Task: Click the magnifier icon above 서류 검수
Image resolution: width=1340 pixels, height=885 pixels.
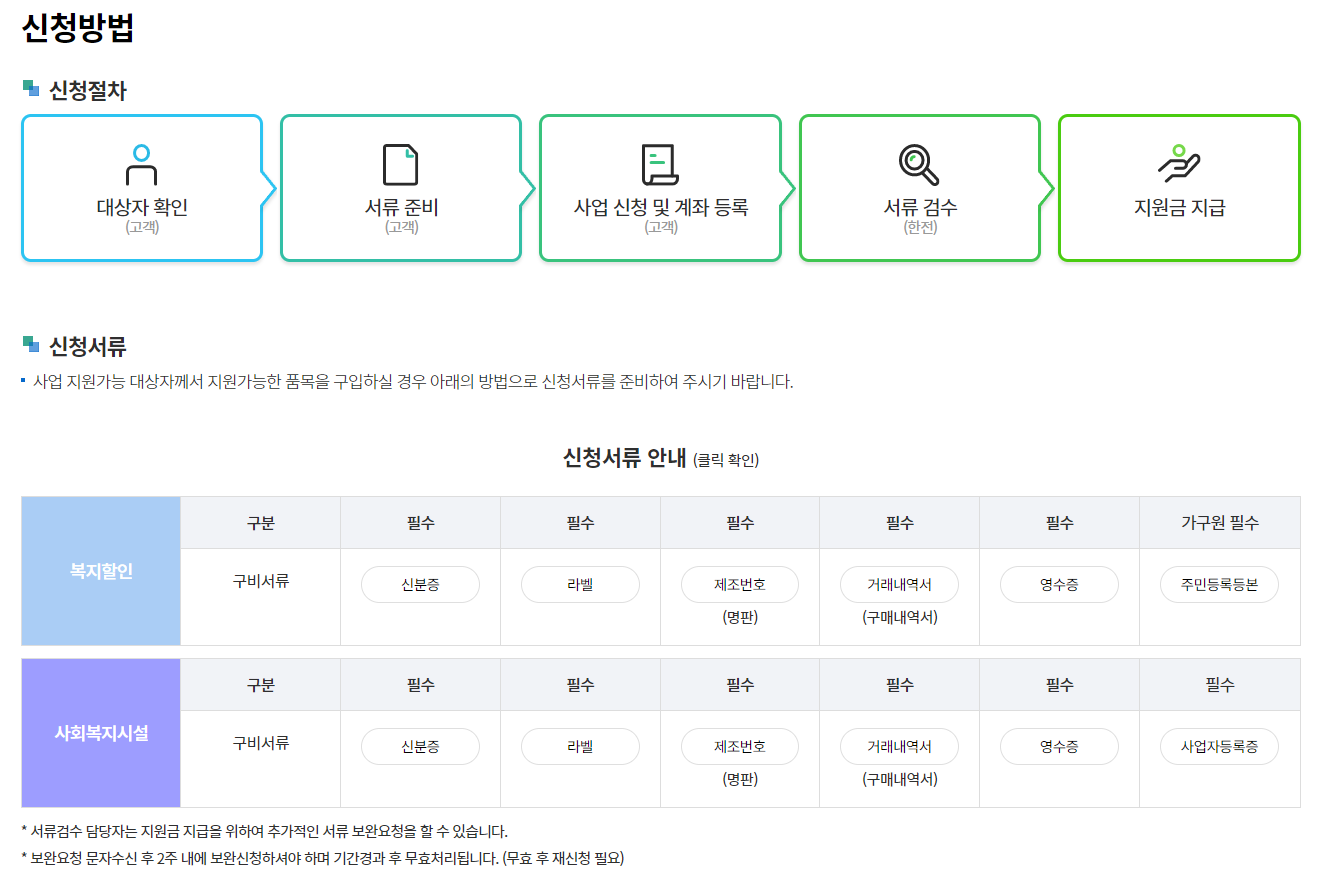Action: click(919, 165)
